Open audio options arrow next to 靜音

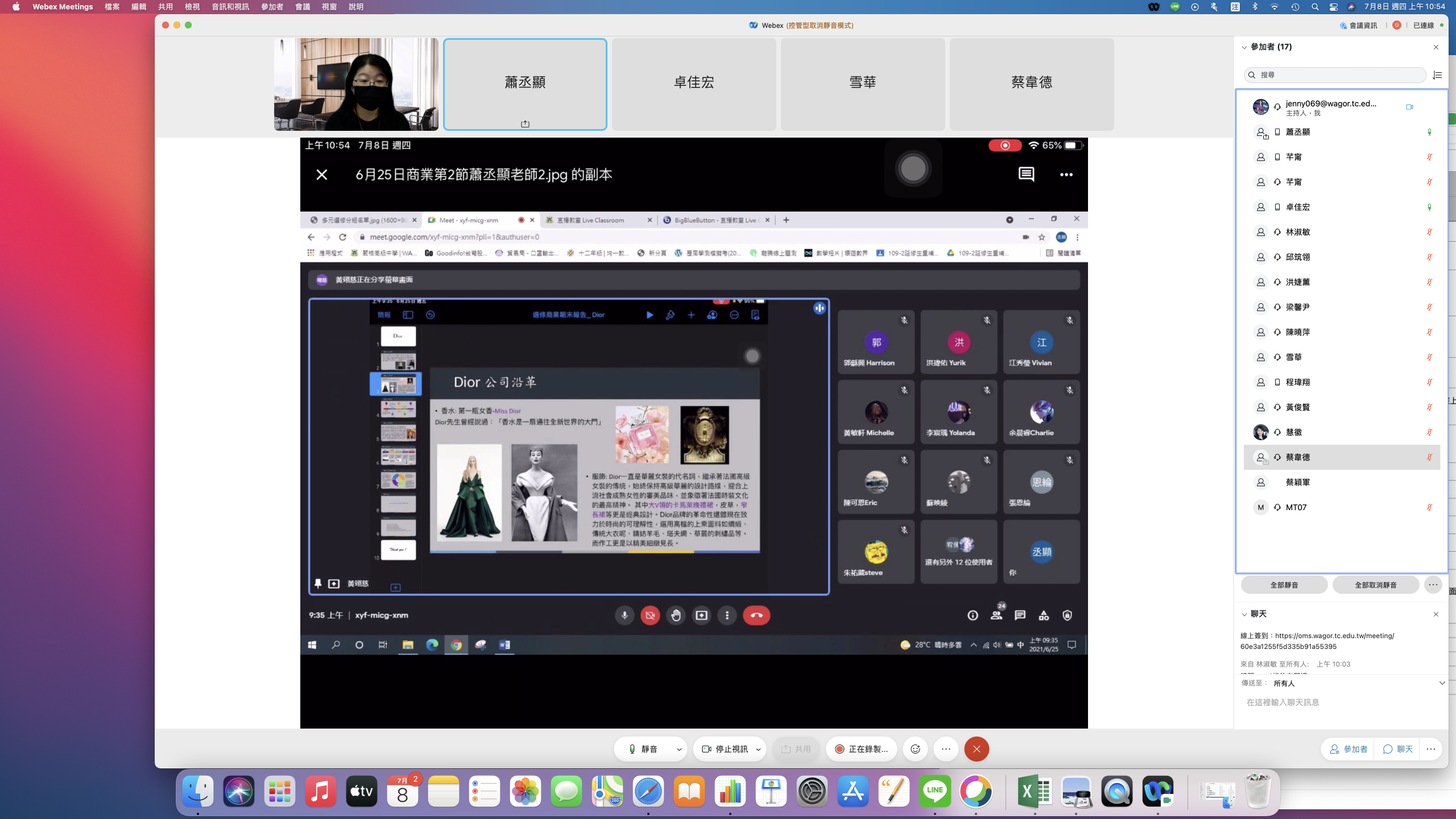(679, 749)
